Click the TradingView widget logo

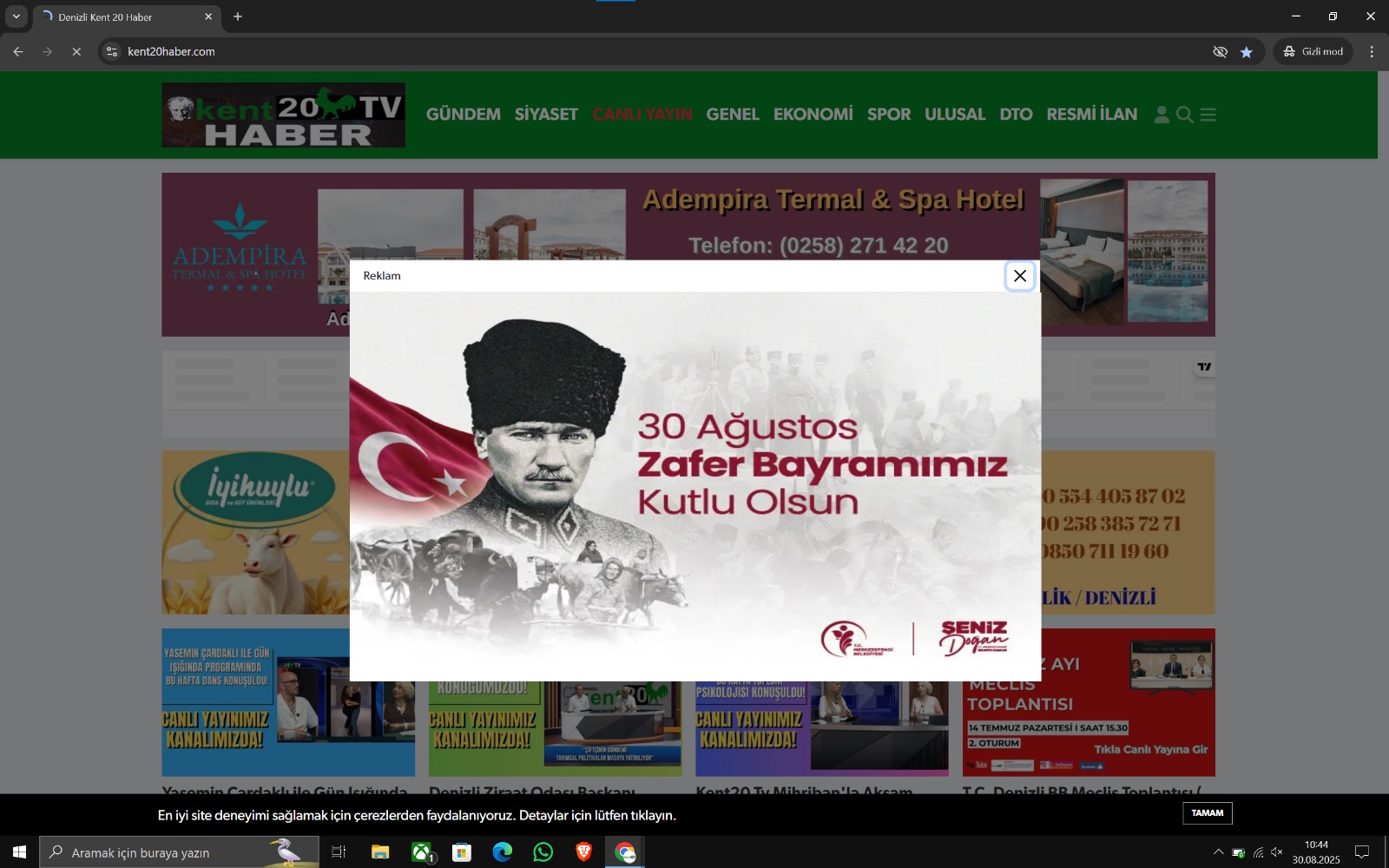(x=1204, y=367)
